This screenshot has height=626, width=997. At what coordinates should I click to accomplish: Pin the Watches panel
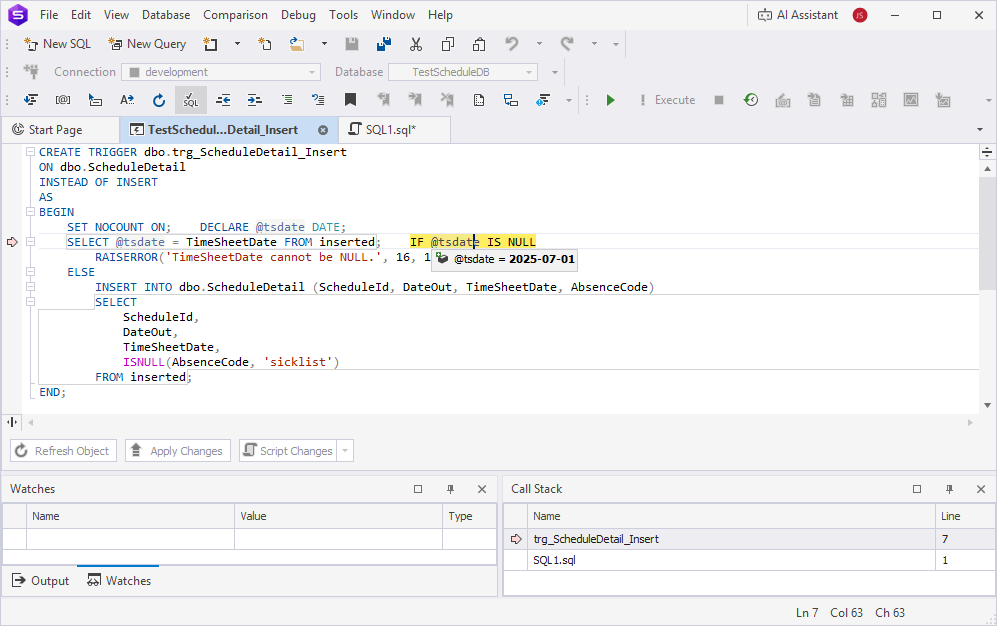pyautogui.click(x=450, y=489)
